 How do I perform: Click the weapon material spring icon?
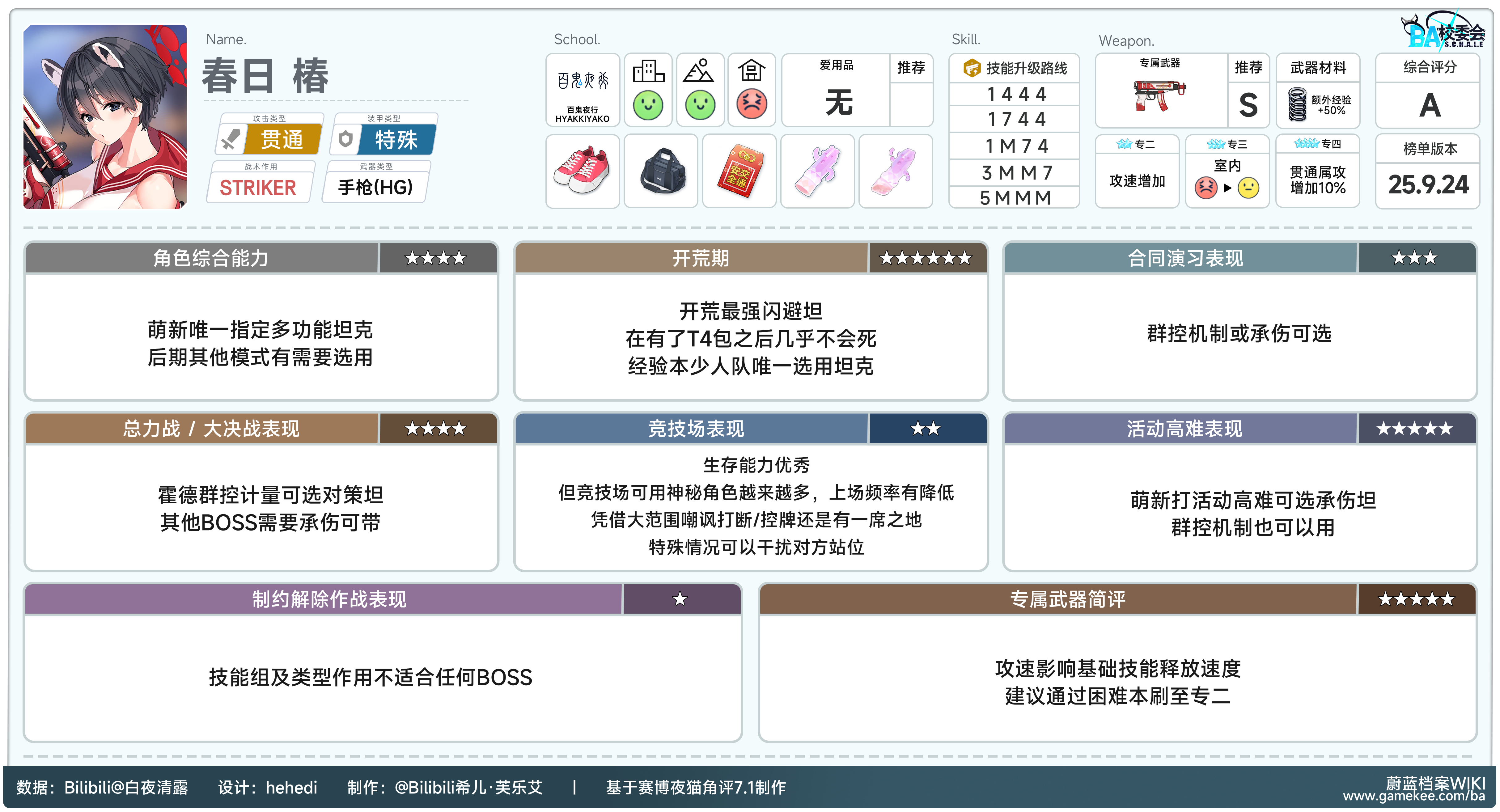1297,104
